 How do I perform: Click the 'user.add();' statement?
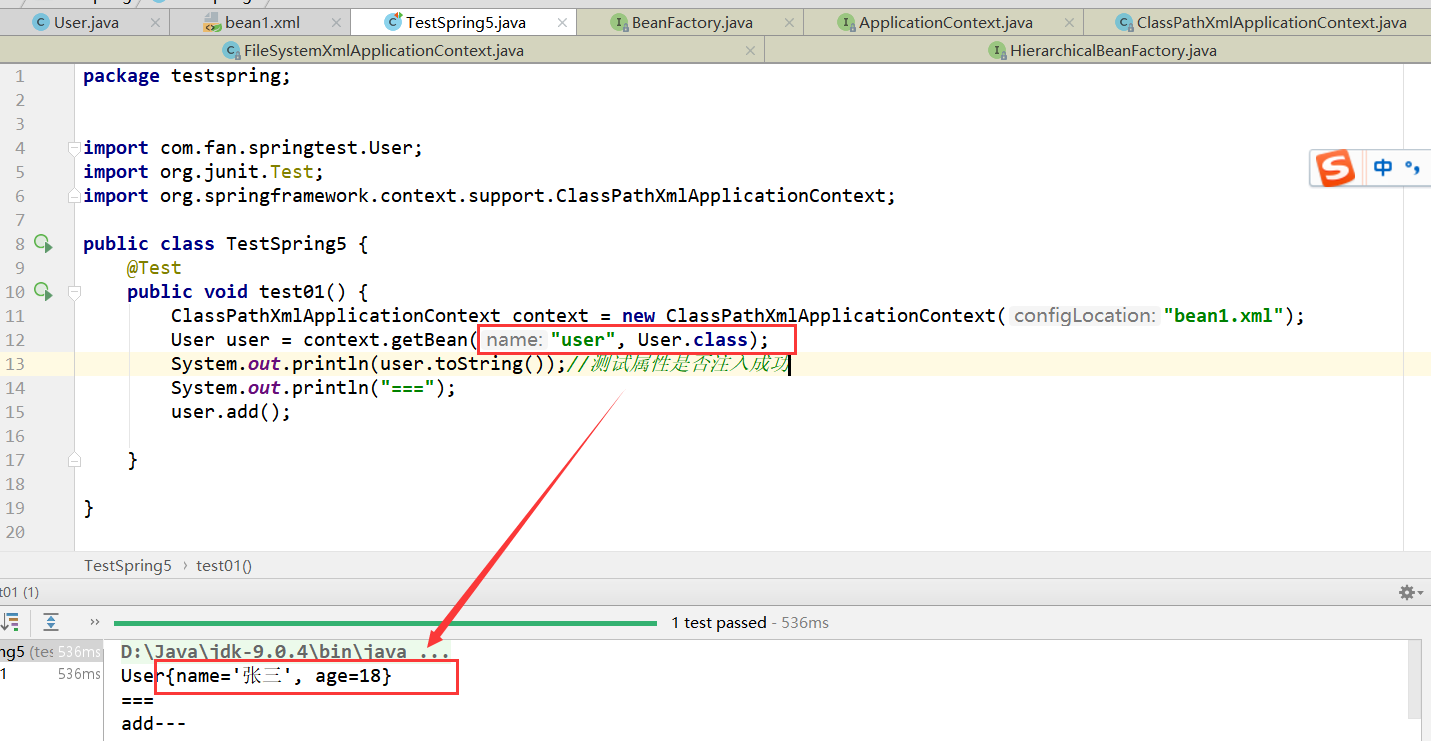pos(231,412)
